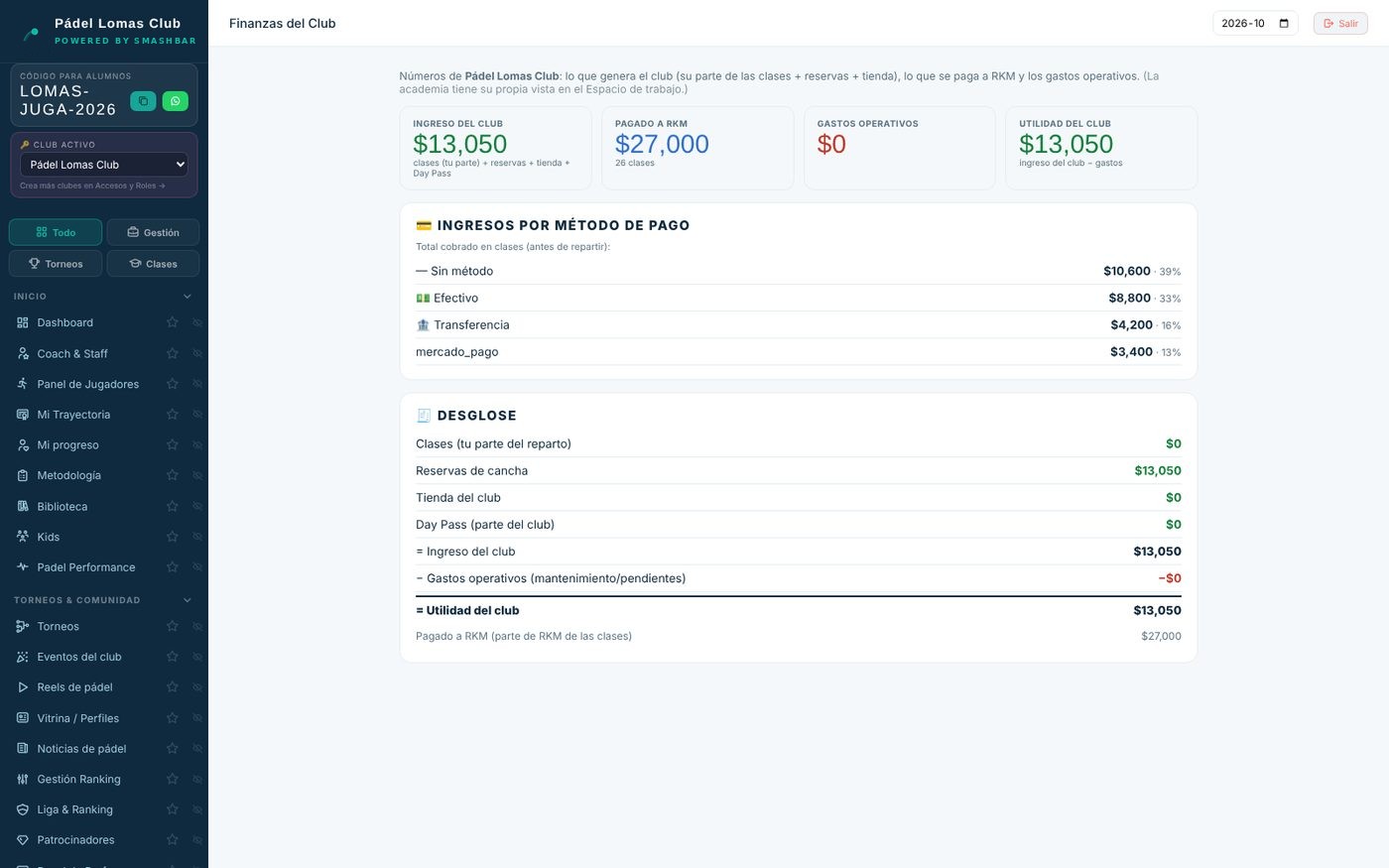
Task: Select the Efectivo $8,800 value
Action: pos(1129,299)
